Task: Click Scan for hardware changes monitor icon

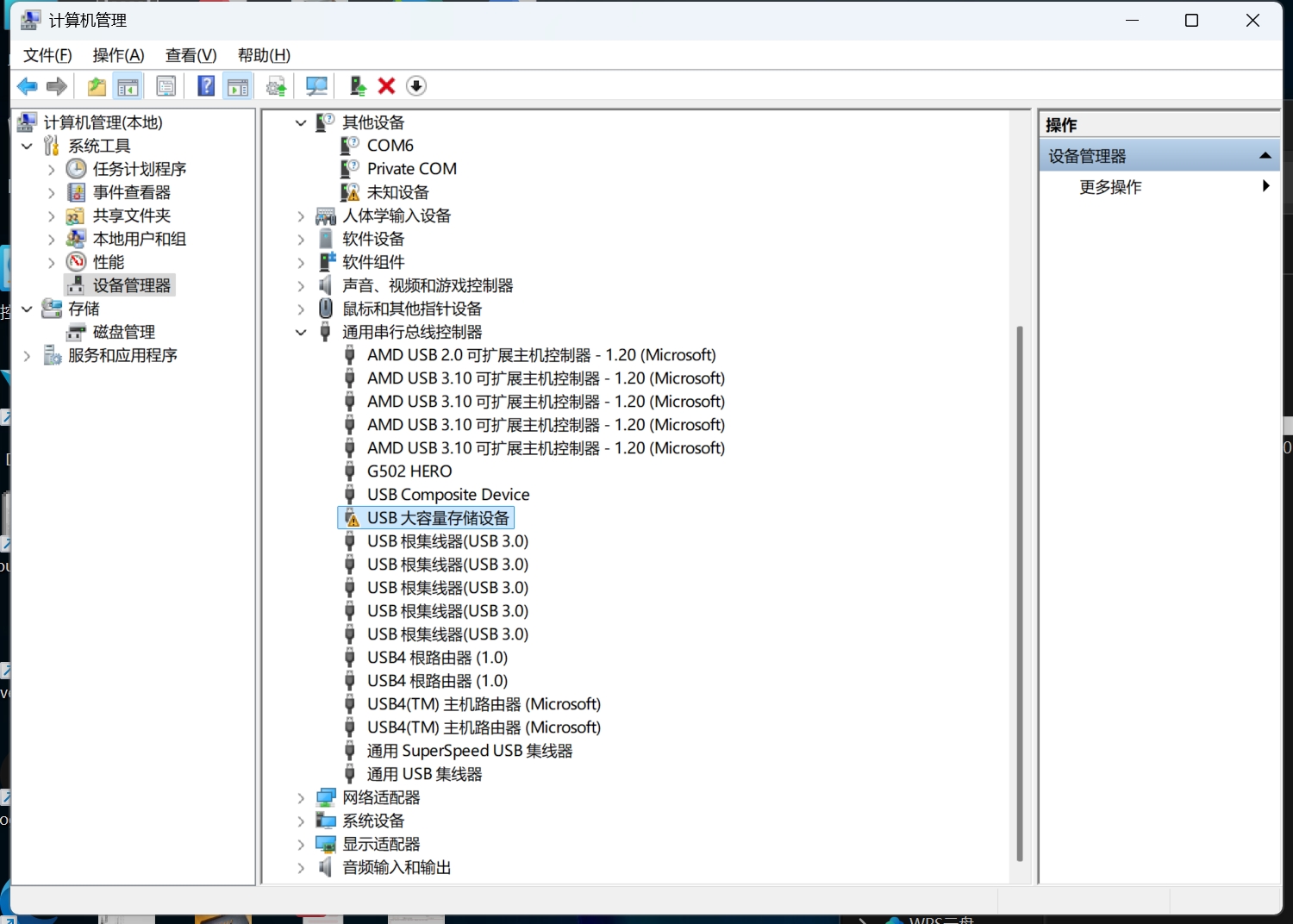Action: tap(316, 86)
